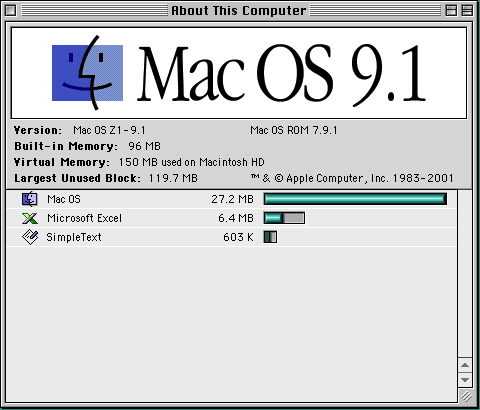This screenshot has height=410, width=480.
Task: Click the Microsoft Excel memory usage bar
Action: tap(284, 218)
